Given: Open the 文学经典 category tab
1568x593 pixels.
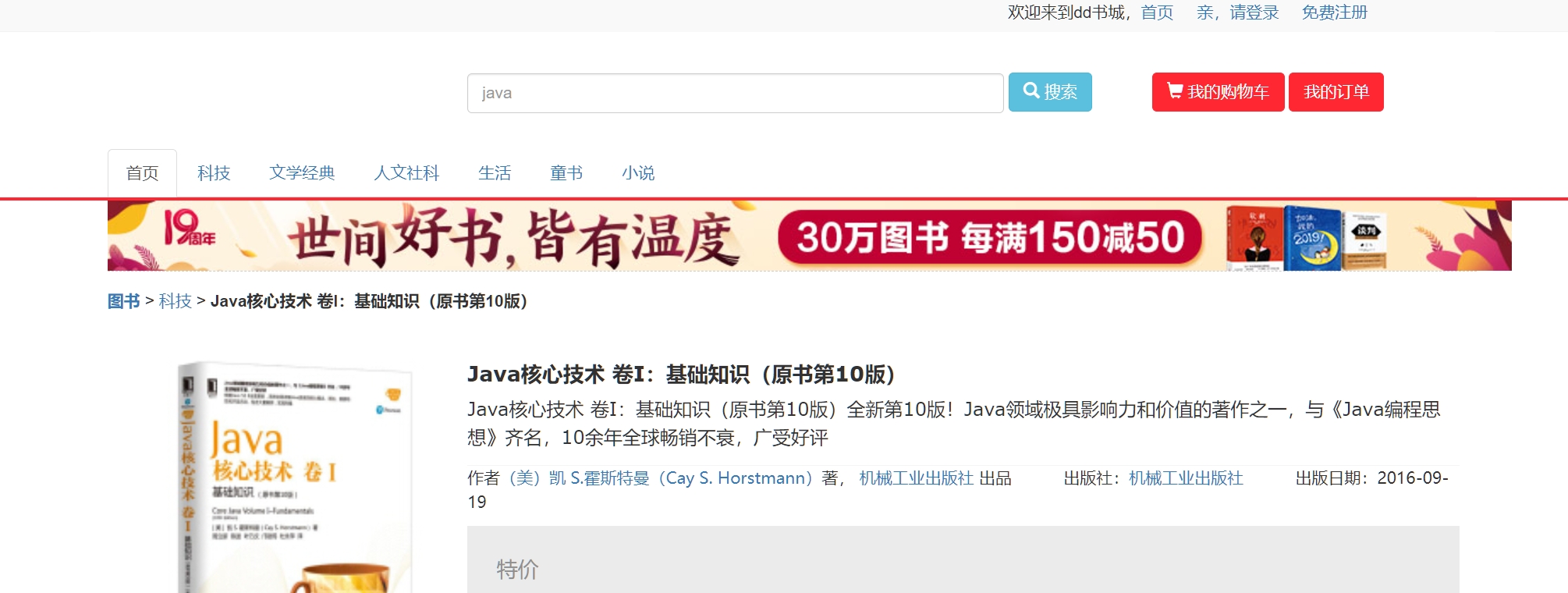Looking at the screenshot, I should [302, 173].
